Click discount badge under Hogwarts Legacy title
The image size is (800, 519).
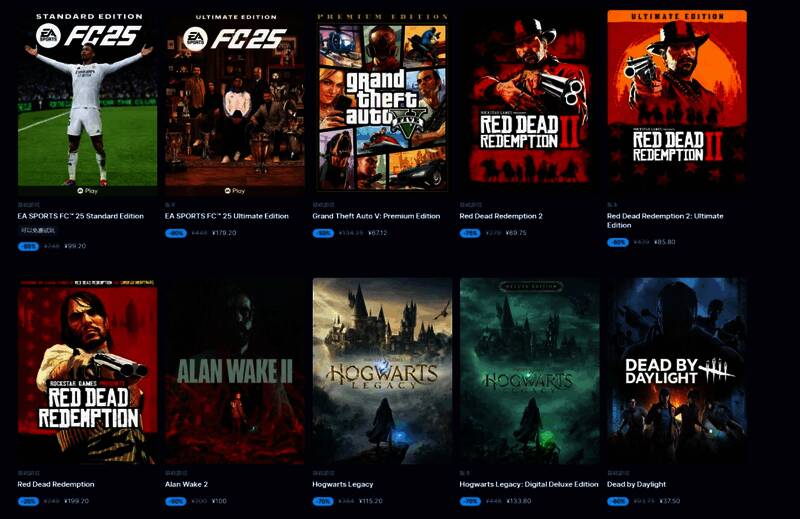(323, 502)
